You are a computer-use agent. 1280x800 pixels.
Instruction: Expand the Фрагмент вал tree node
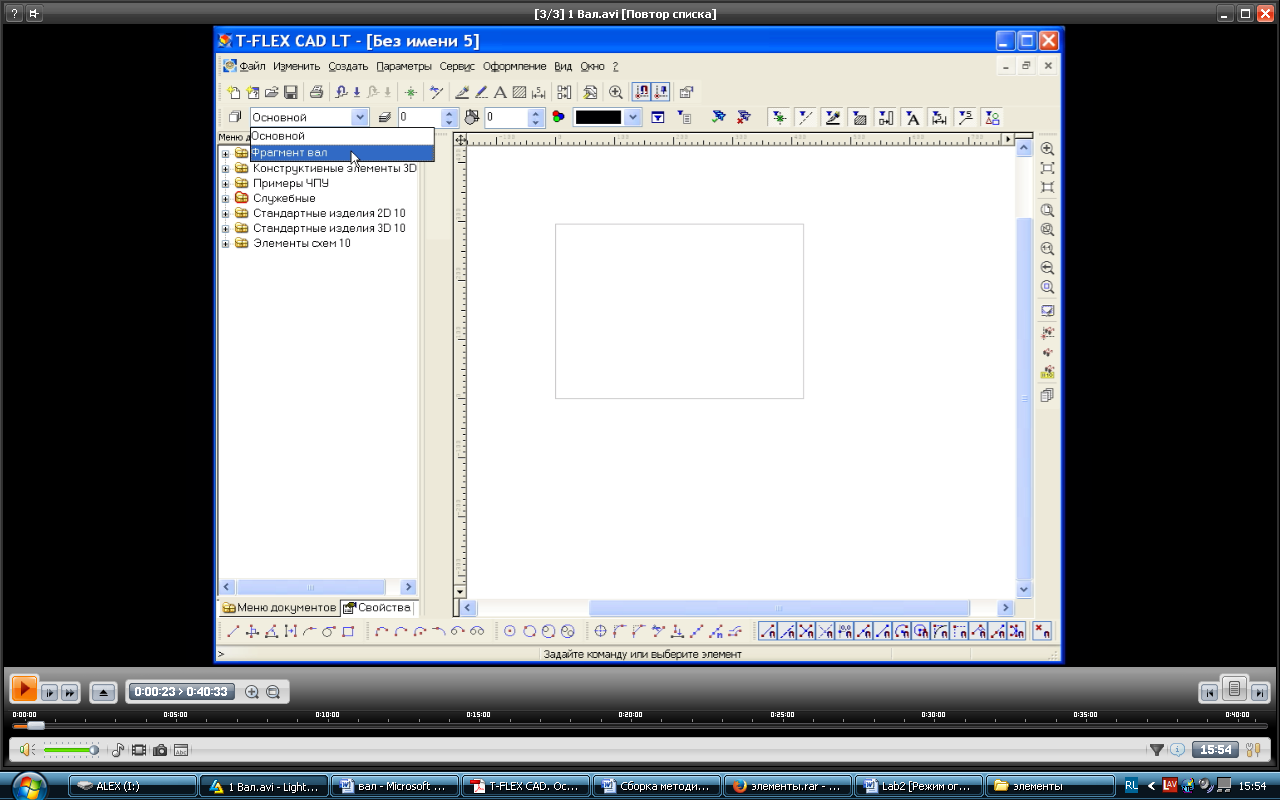[x=226, y=154]
